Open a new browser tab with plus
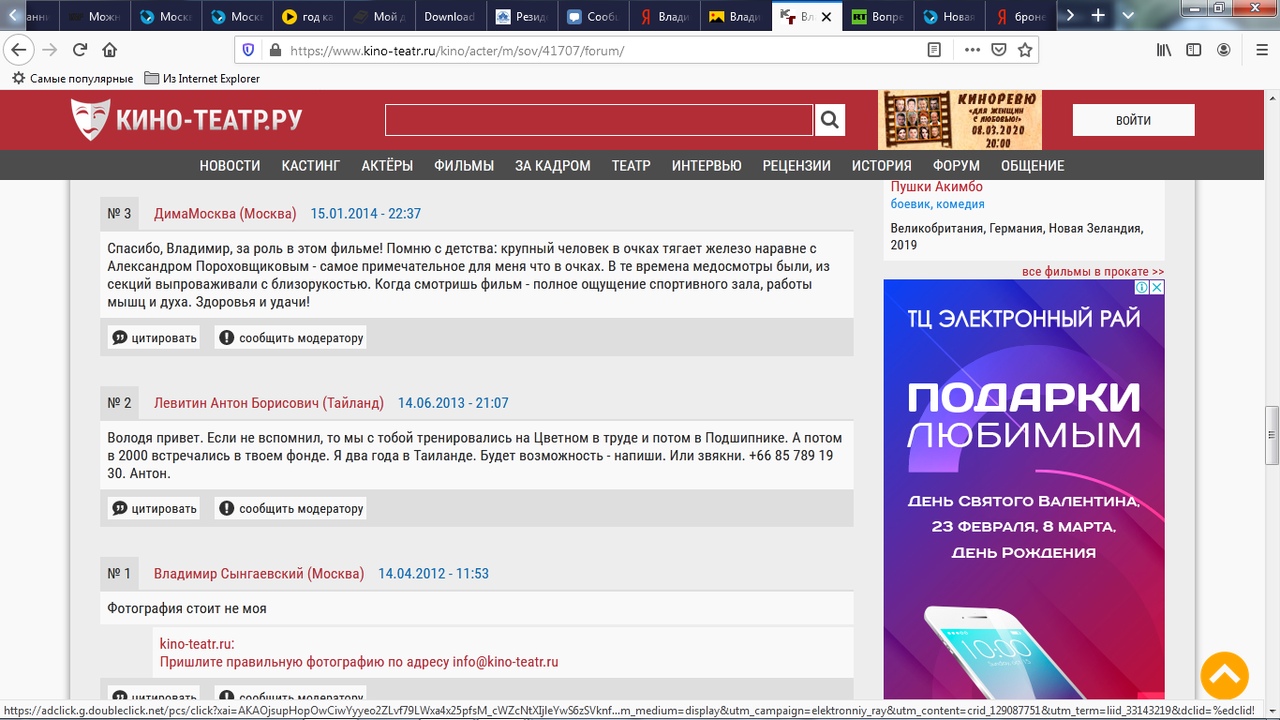The image size is (1280, 720). (x=1098, y=16)
